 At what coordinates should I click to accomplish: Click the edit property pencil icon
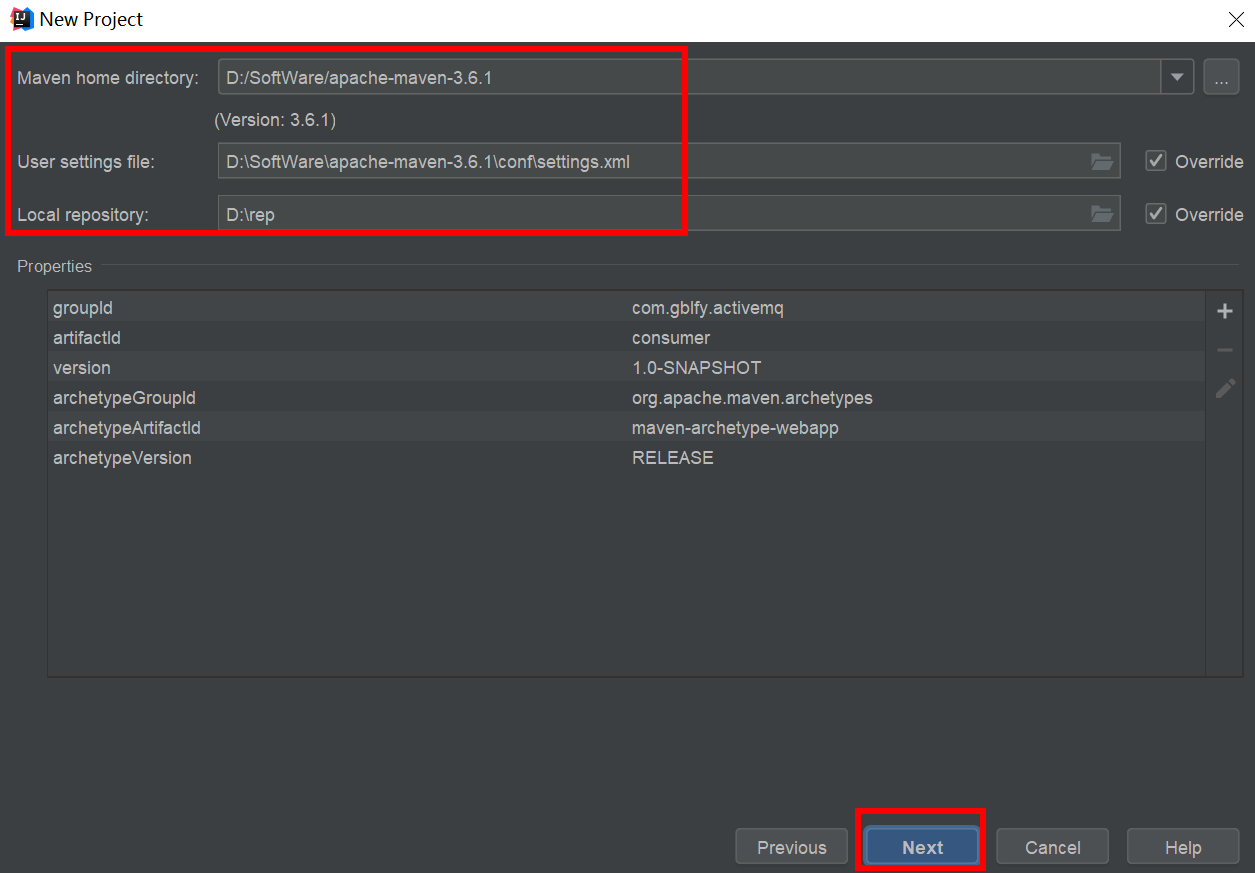[1224, 389]
